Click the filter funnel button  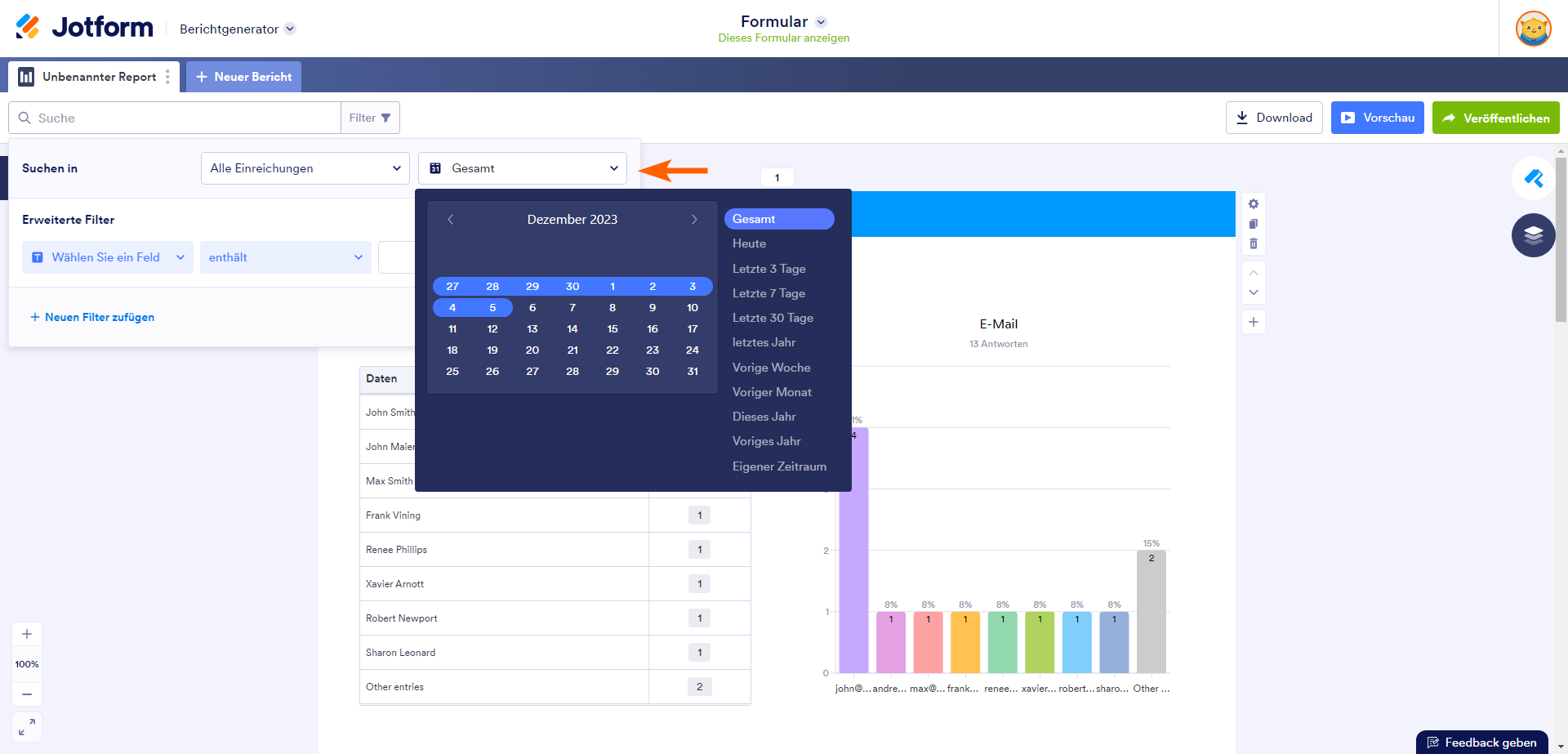pyautogui.click(x=370, y=118)
